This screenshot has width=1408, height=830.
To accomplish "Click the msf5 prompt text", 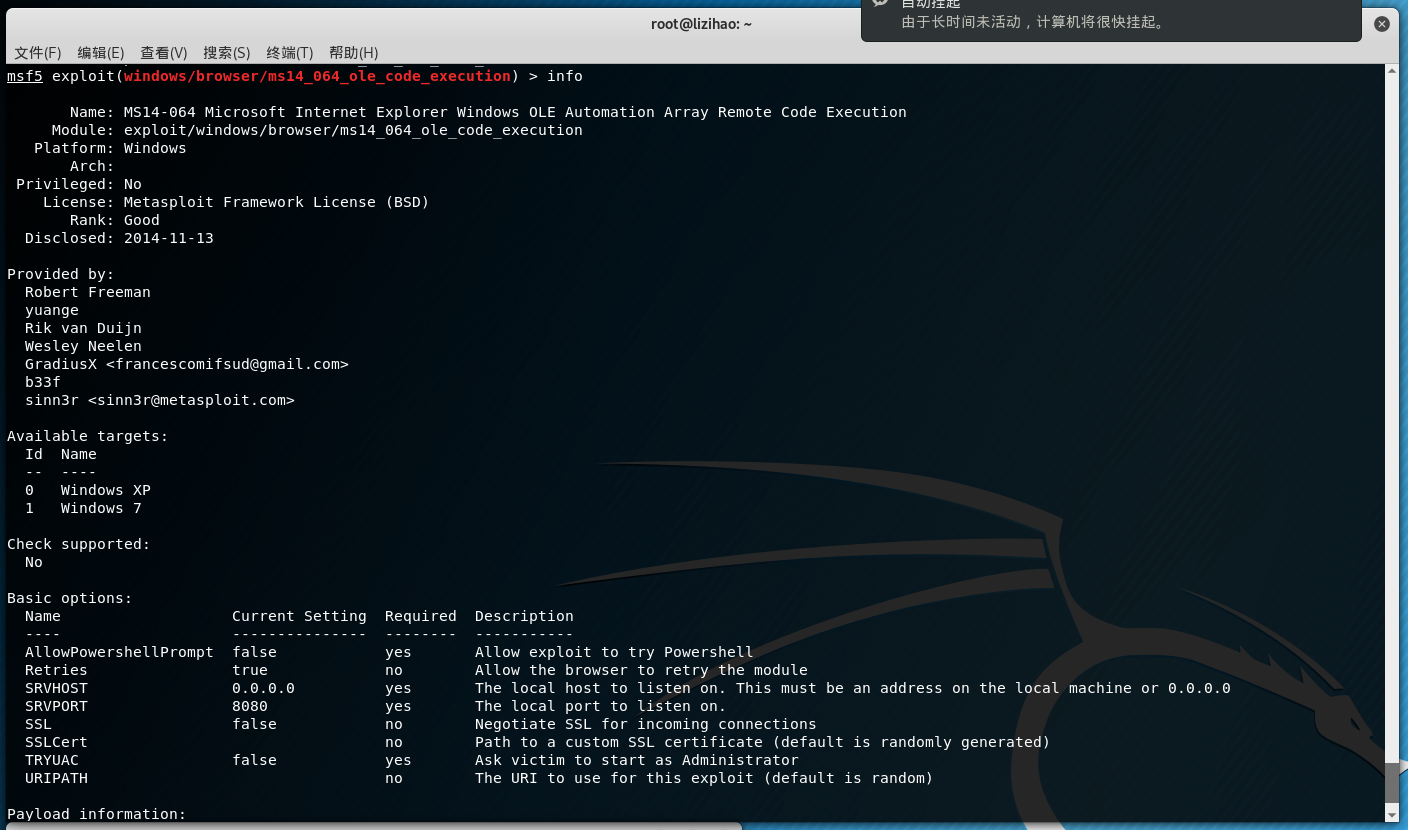I will pos(25,76).
